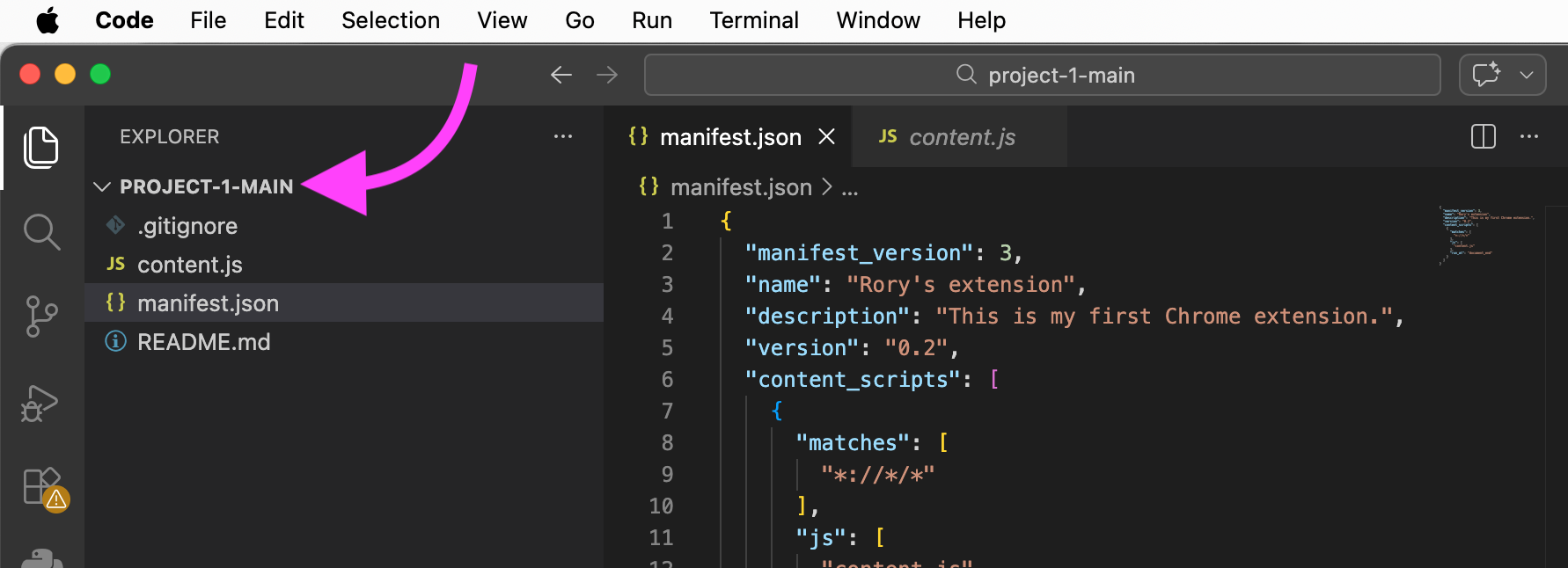Switch to the content.js editor tab

pos(960,137)
